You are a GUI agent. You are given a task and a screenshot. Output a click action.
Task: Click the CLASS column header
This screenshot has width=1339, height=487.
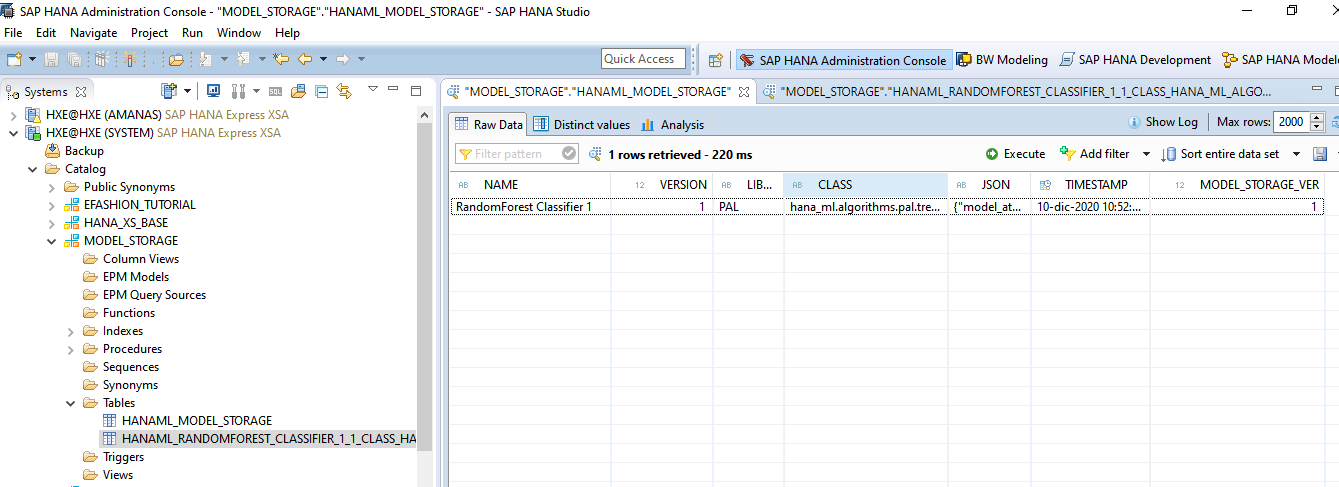coord(866,185)
